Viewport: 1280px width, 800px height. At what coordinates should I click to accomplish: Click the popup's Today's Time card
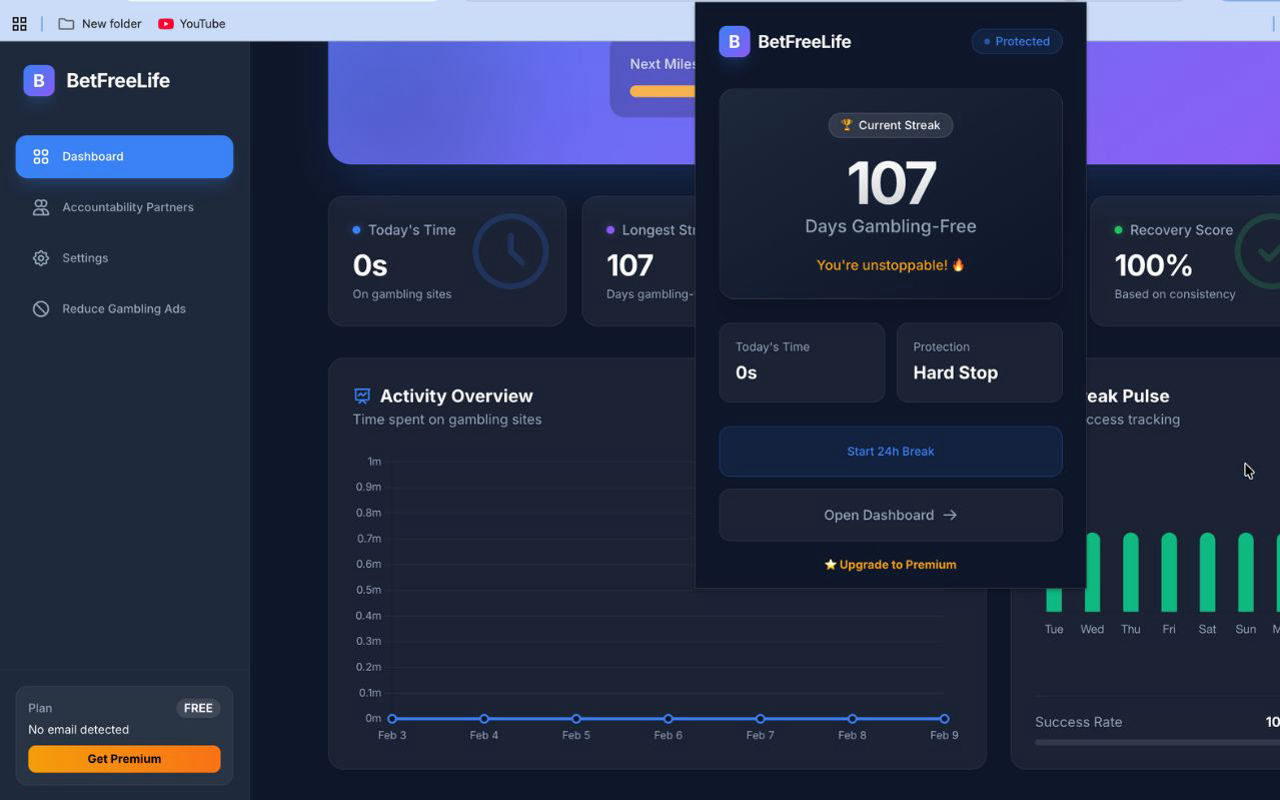(x=802, y=362)
